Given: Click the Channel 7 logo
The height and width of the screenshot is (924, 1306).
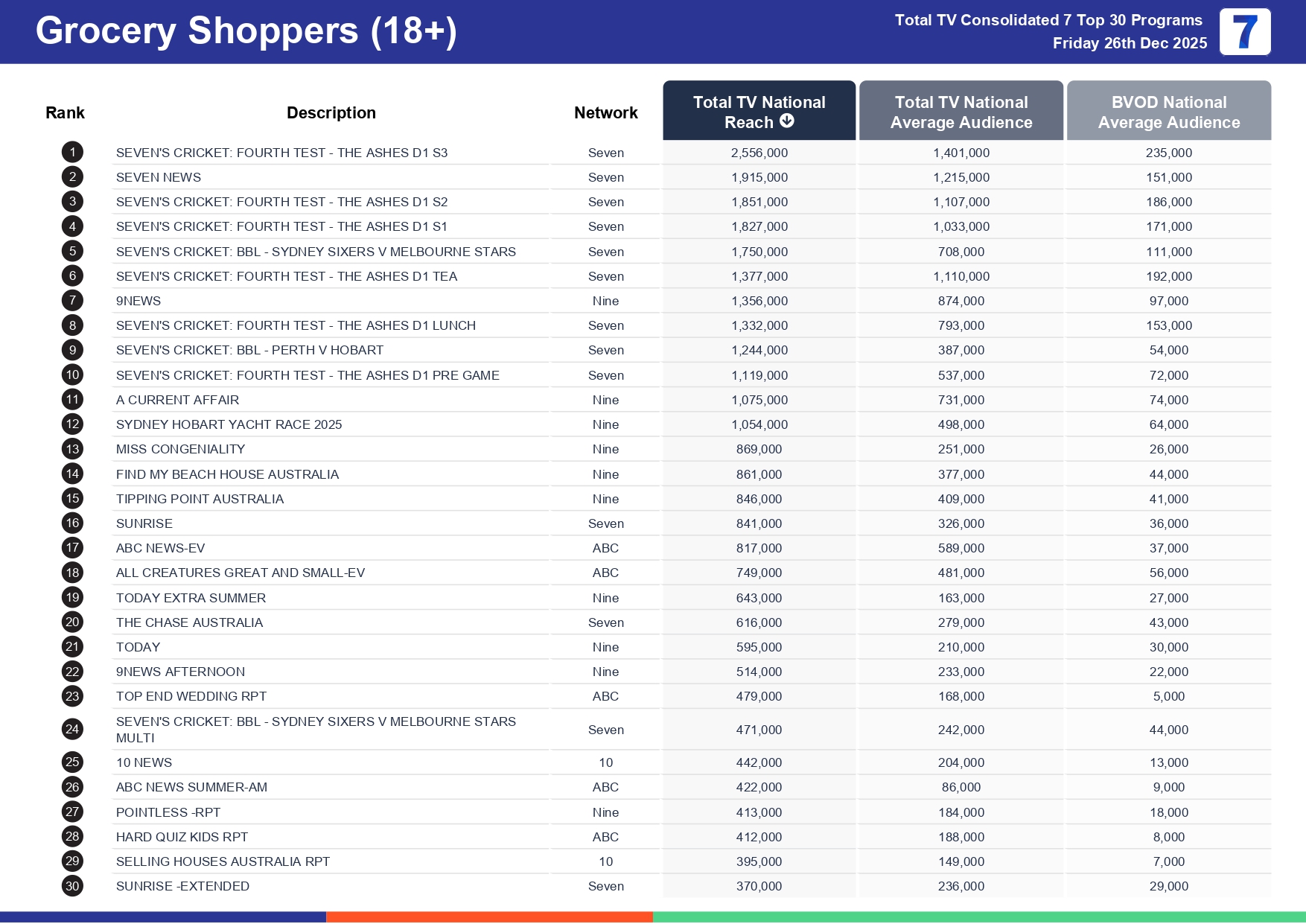Looking at the screenshot, I should [x=1244, y=32].
